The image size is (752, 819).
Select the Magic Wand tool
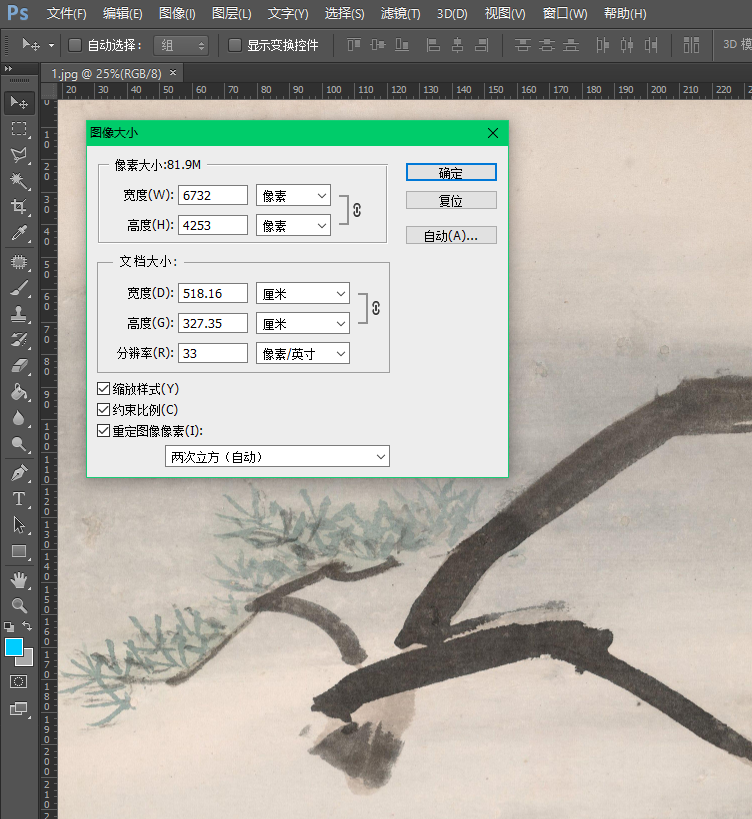click(19, 181)
